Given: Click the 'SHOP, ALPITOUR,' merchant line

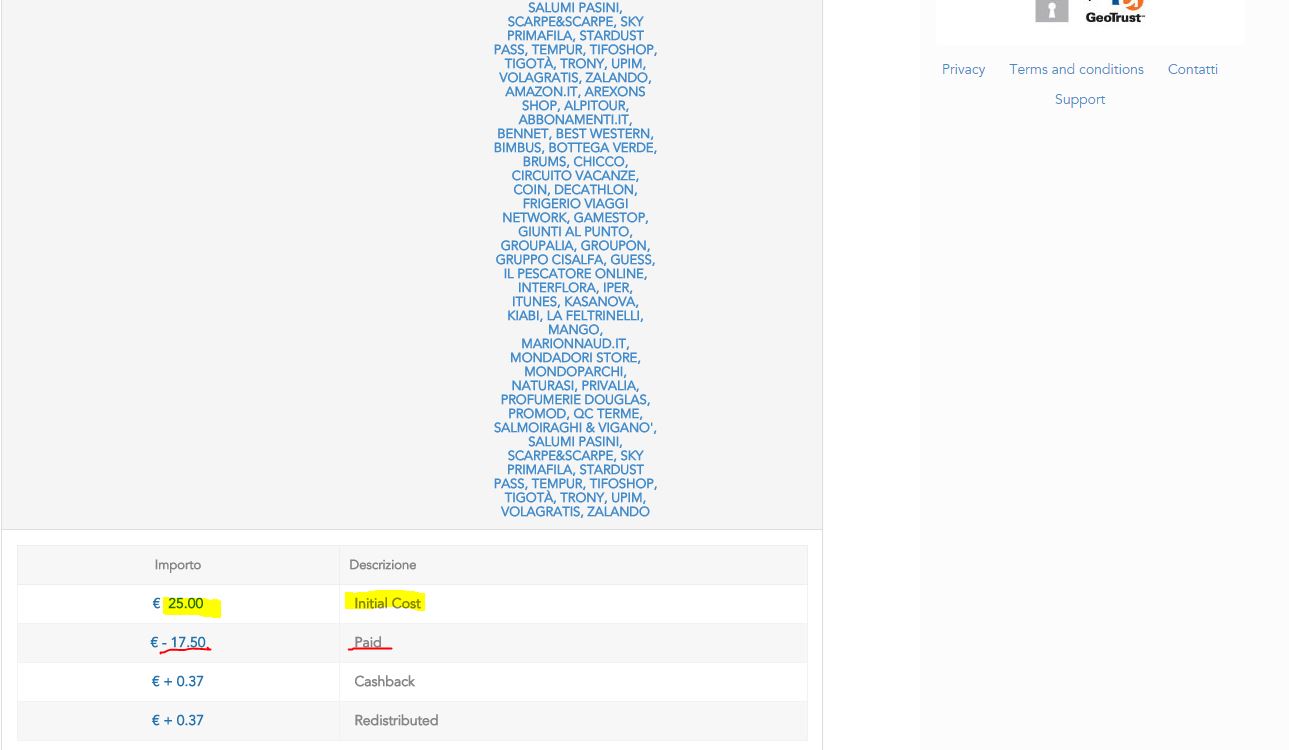Looking at the screenshot, I should coord(575,106).
